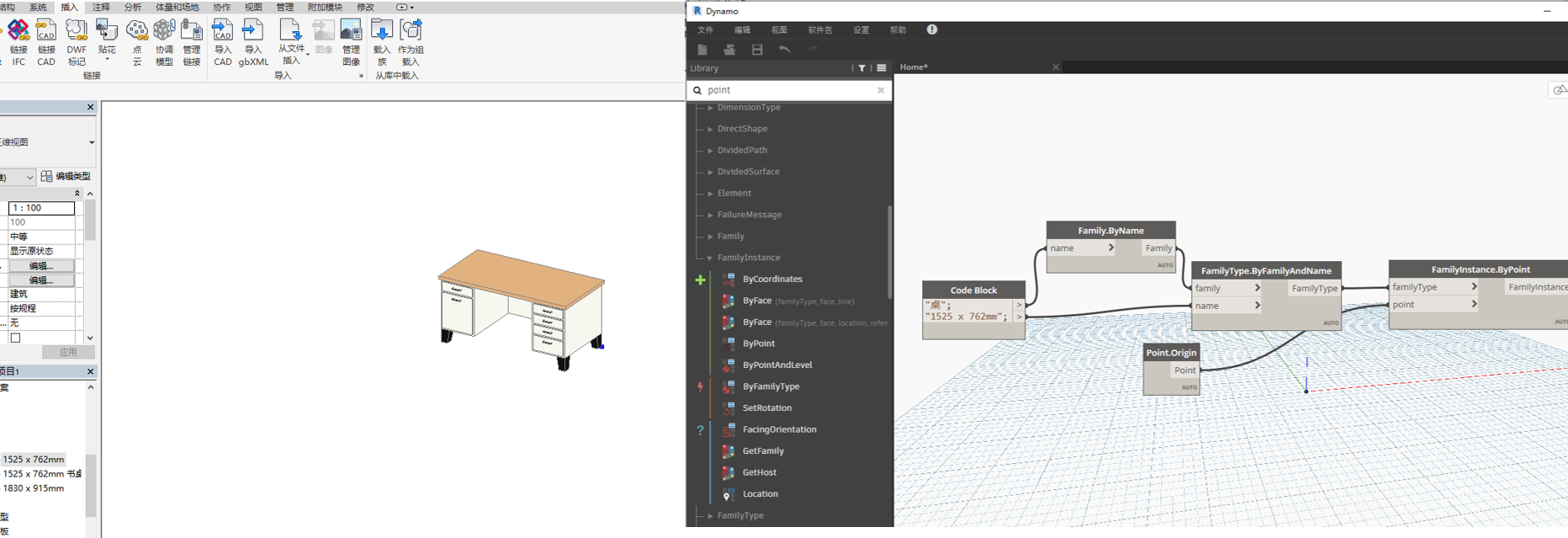Click the Point.Origin node header
1568x538 pixels.
[x=1171, y=353]
